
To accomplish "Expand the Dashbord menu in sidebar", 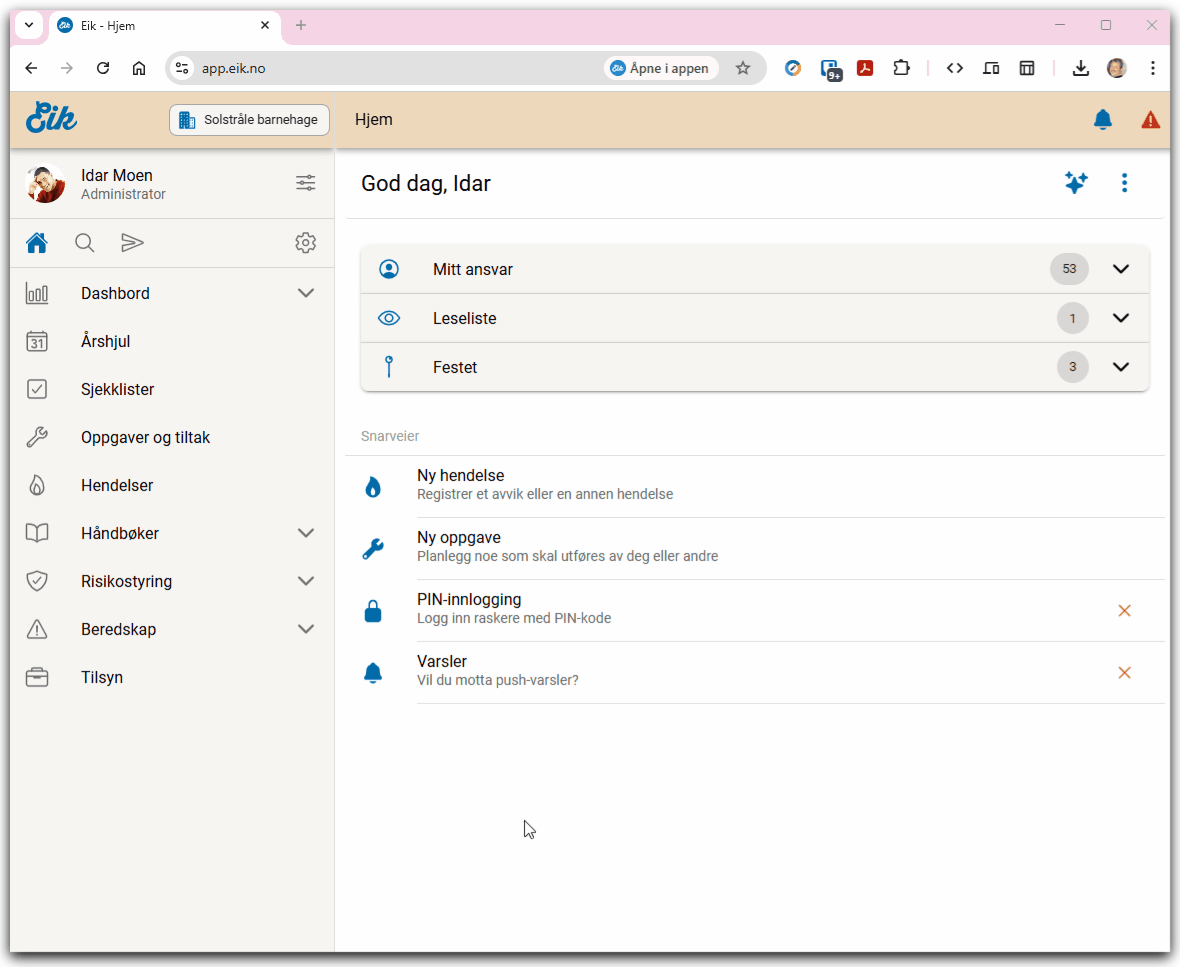I will coord(306,293).
